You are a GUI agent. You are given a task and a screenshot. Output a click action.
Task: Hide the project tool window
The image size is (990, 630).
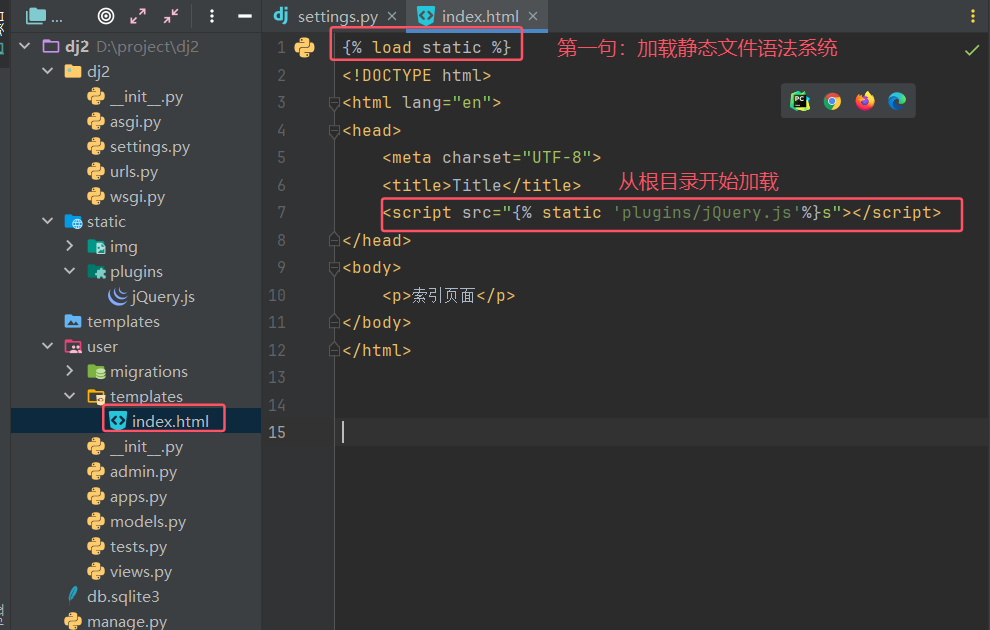coord(244,16)
